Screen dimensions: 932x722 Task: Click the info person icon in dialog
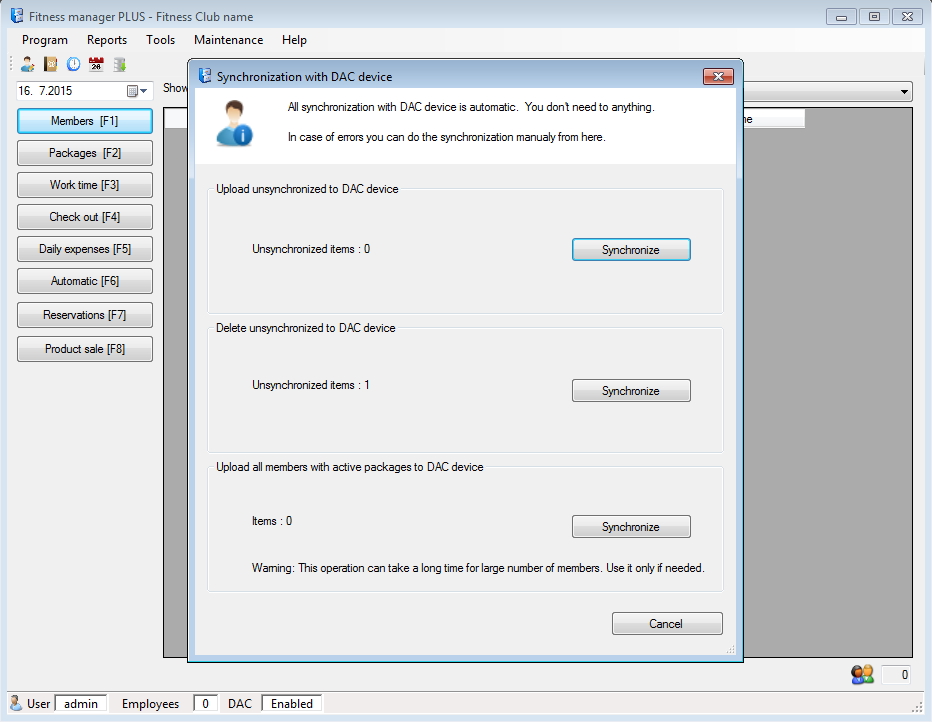click(236, 122)
